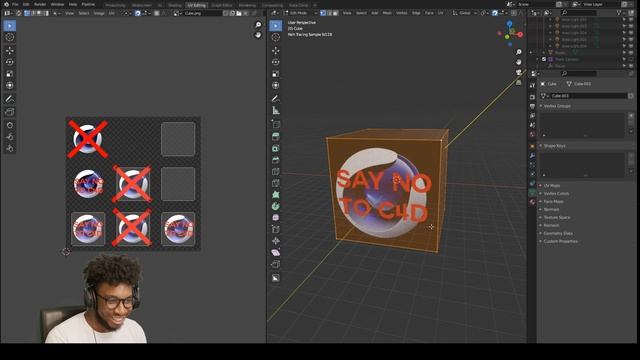Viewport: 640px width, 360px height.
Task: Open the Global transform orientation dropdown
Action: click(x=464, y=13)
